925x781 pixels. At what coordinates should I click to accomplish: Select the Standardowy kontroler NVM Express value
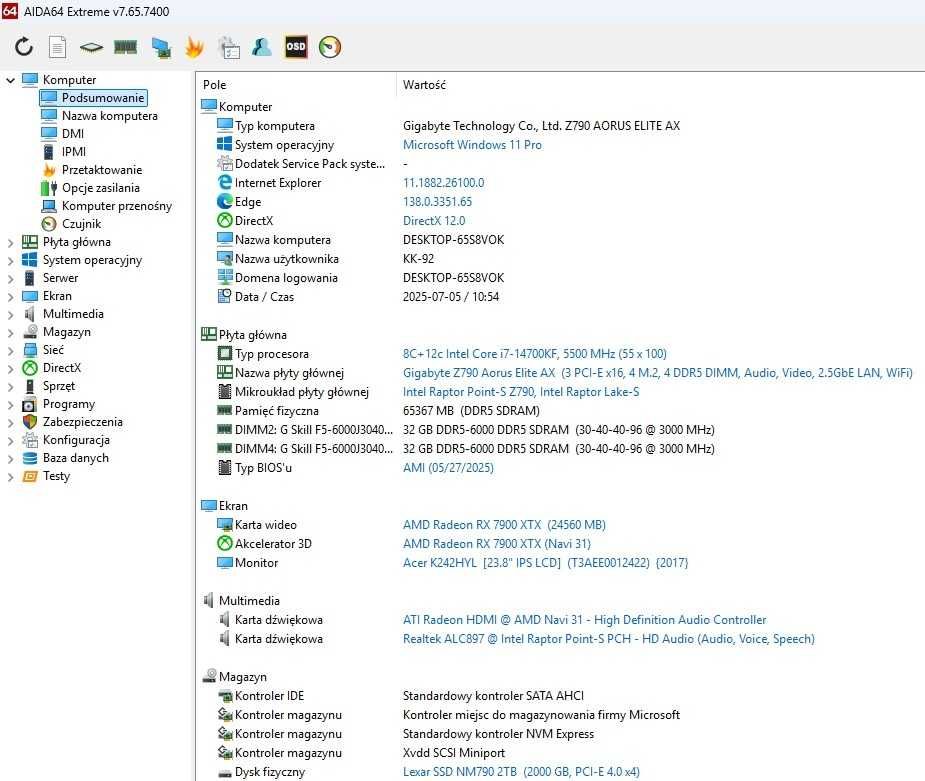point(498,734)
